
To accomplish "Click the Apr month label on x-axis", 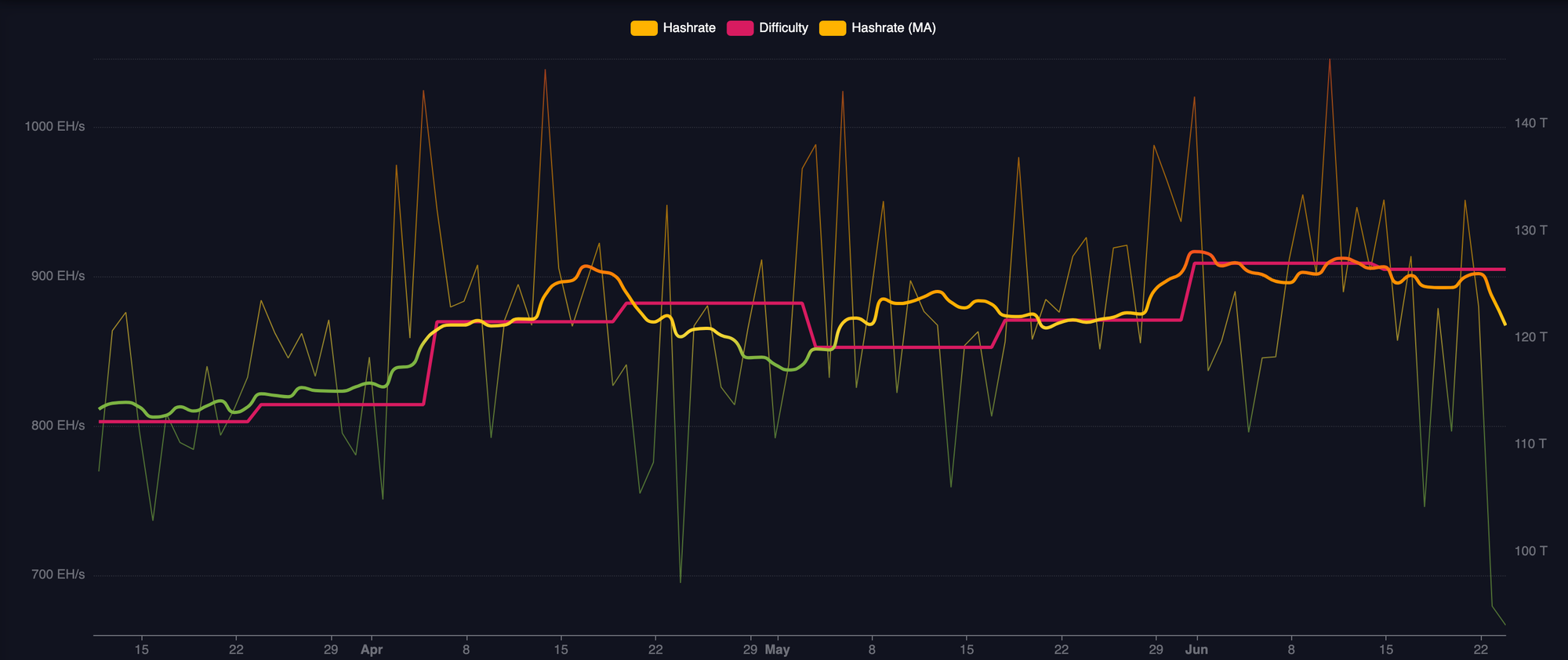I will pyautogui.click(x=372, y=650).
